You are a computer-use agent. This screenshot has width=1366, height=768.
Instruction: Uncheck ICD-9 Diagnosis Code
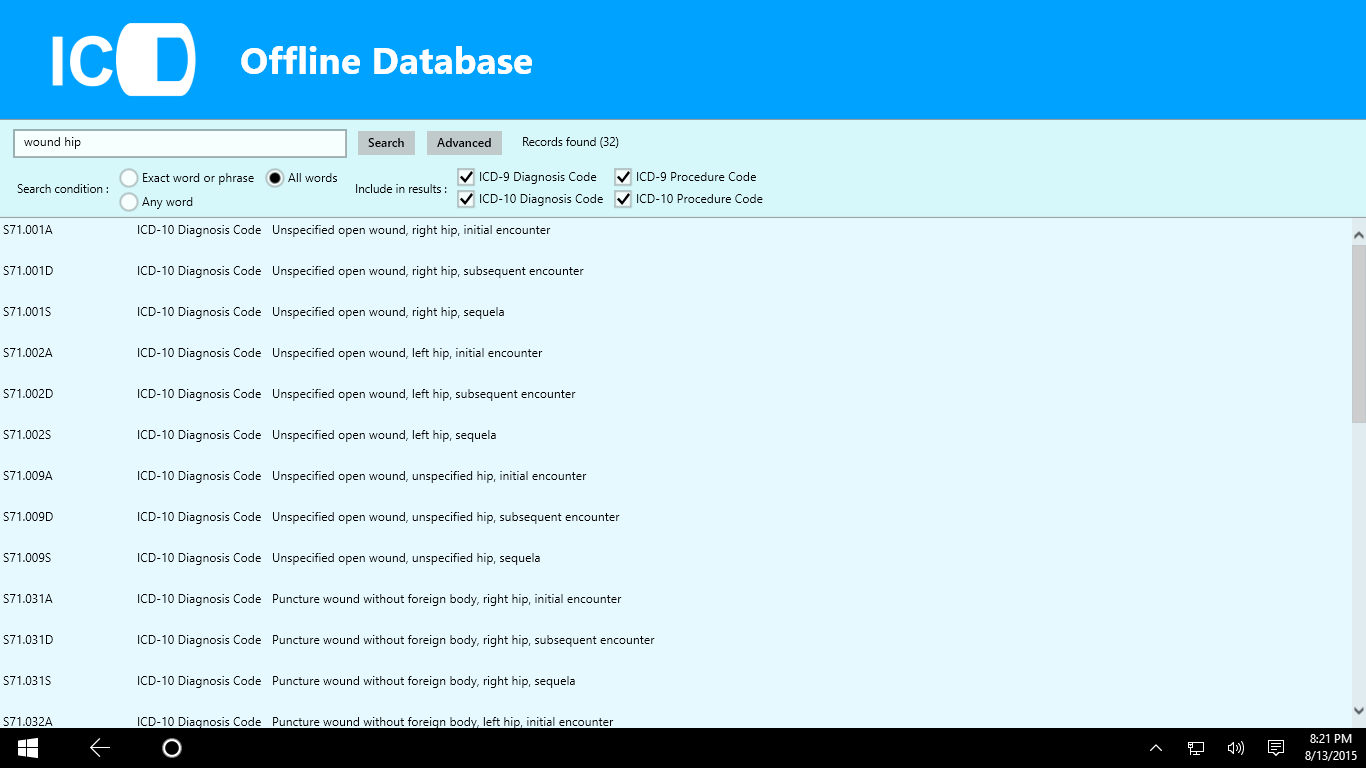point(466,176)
